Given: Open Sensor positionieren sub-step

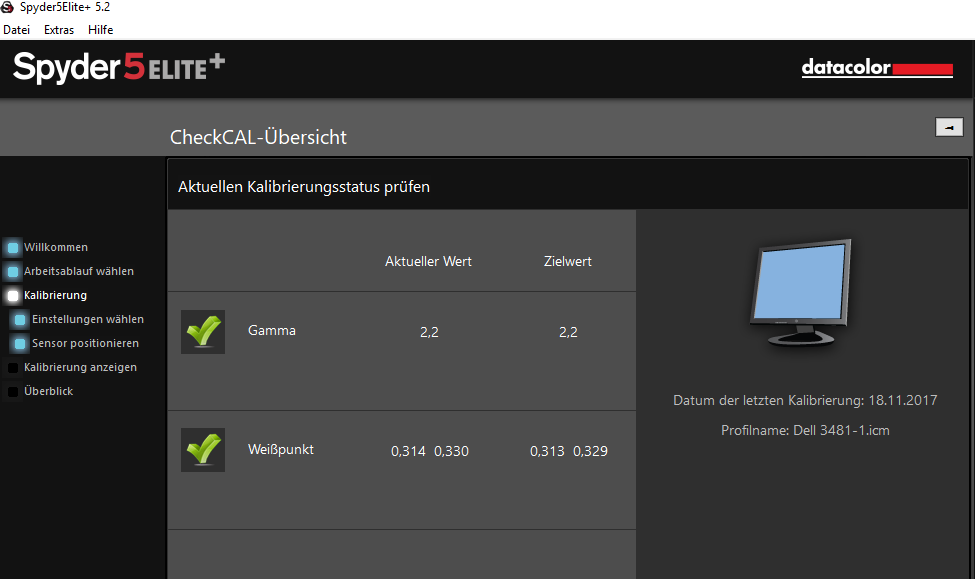Looking at the screenshot, I should click(x=85, y=343).
